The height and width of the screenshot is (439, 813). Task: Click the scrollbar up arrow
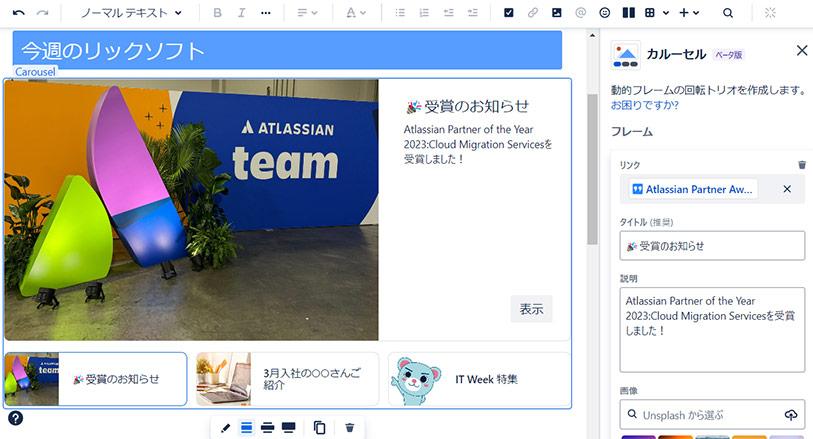[593, 36]
